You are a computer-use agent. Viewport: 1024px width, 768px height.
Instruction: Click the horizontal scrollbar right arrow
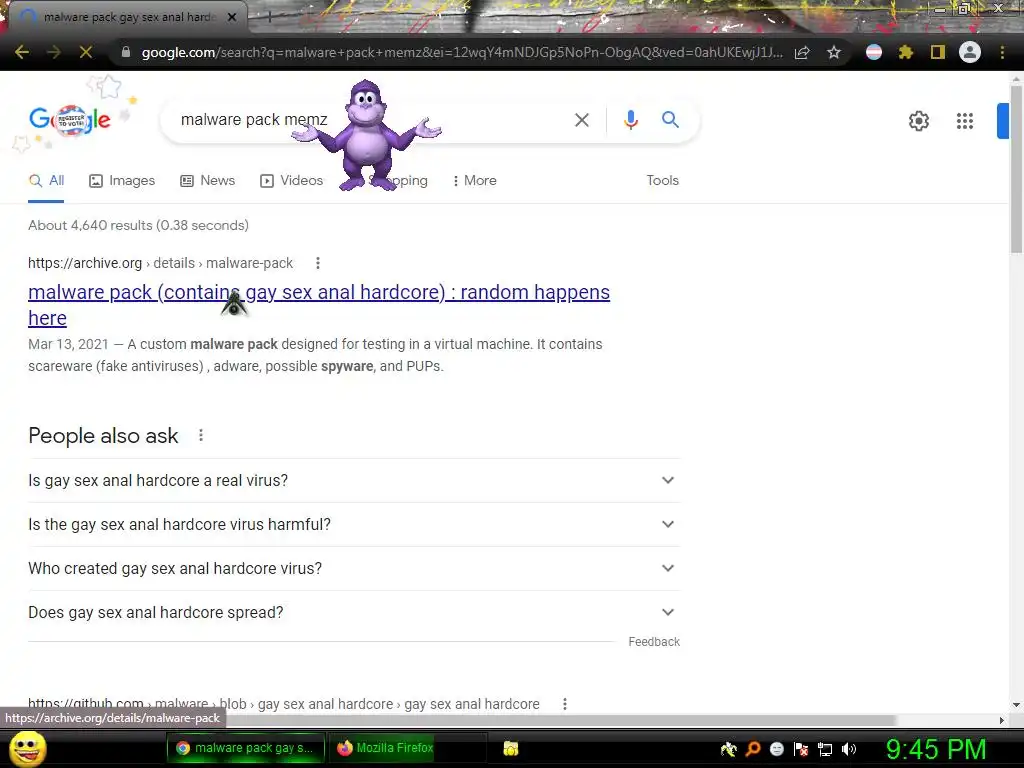point(1002,720)
